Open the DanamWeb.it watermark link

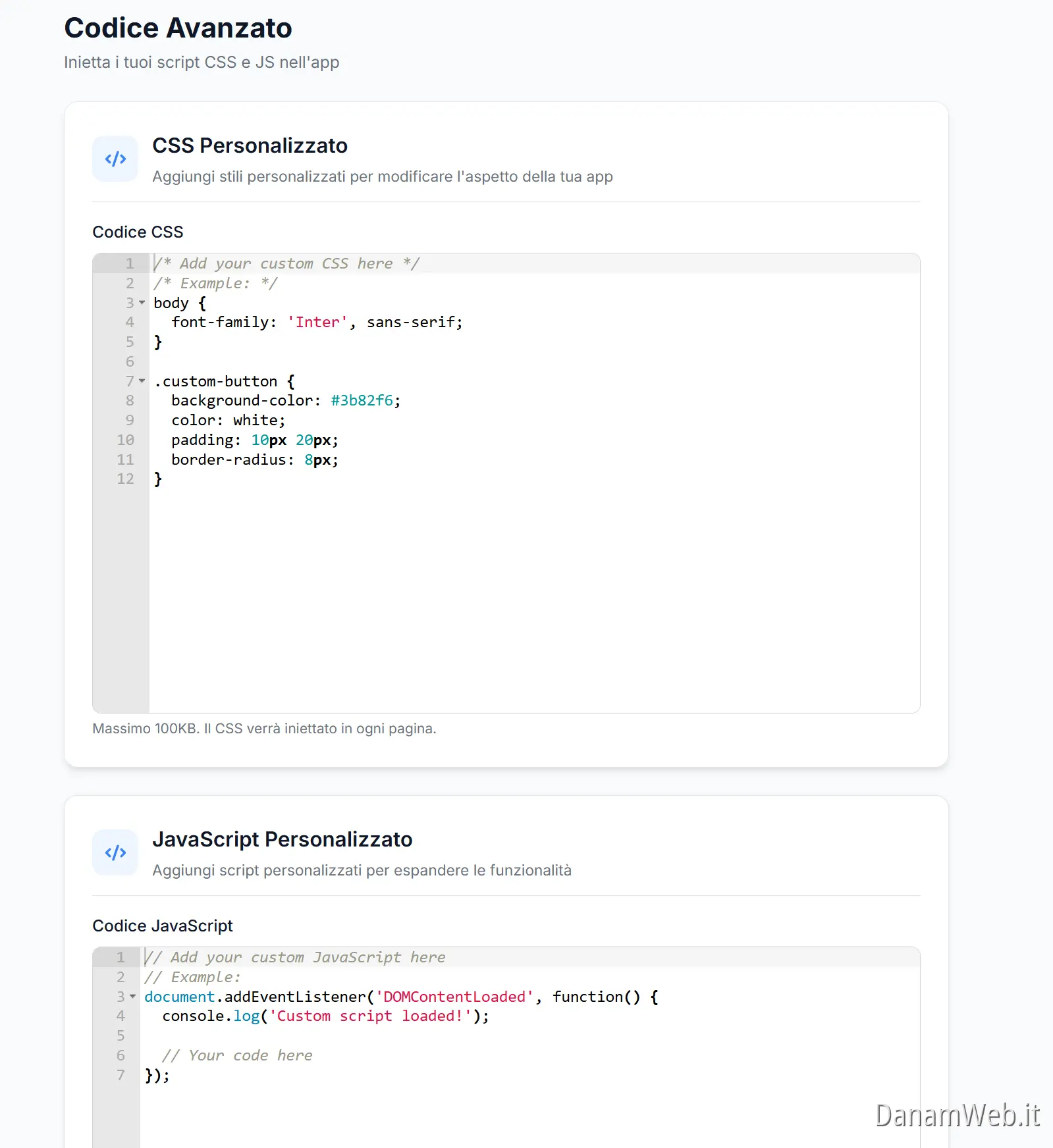(x=957, y=1115)
